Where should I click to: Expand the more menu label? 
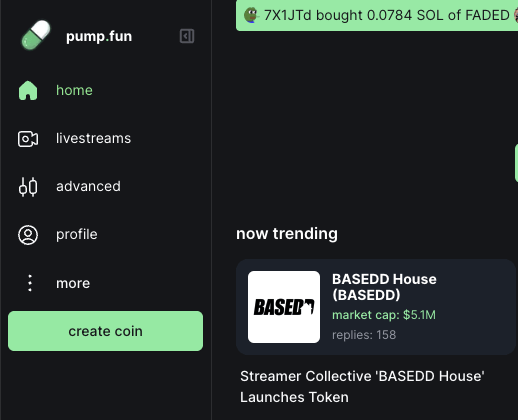coord(73,283)
